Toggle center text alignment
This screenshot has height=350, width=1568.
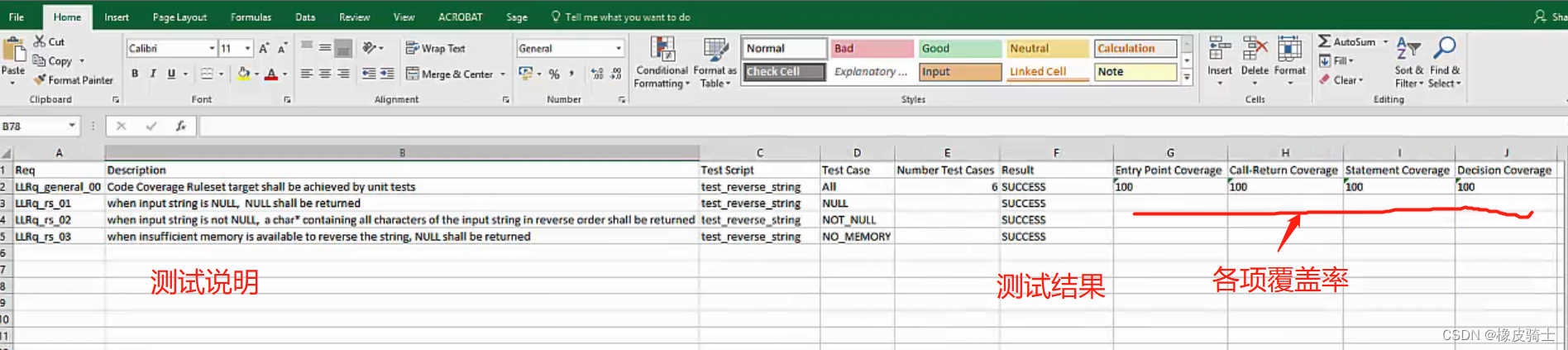[325, 74]
